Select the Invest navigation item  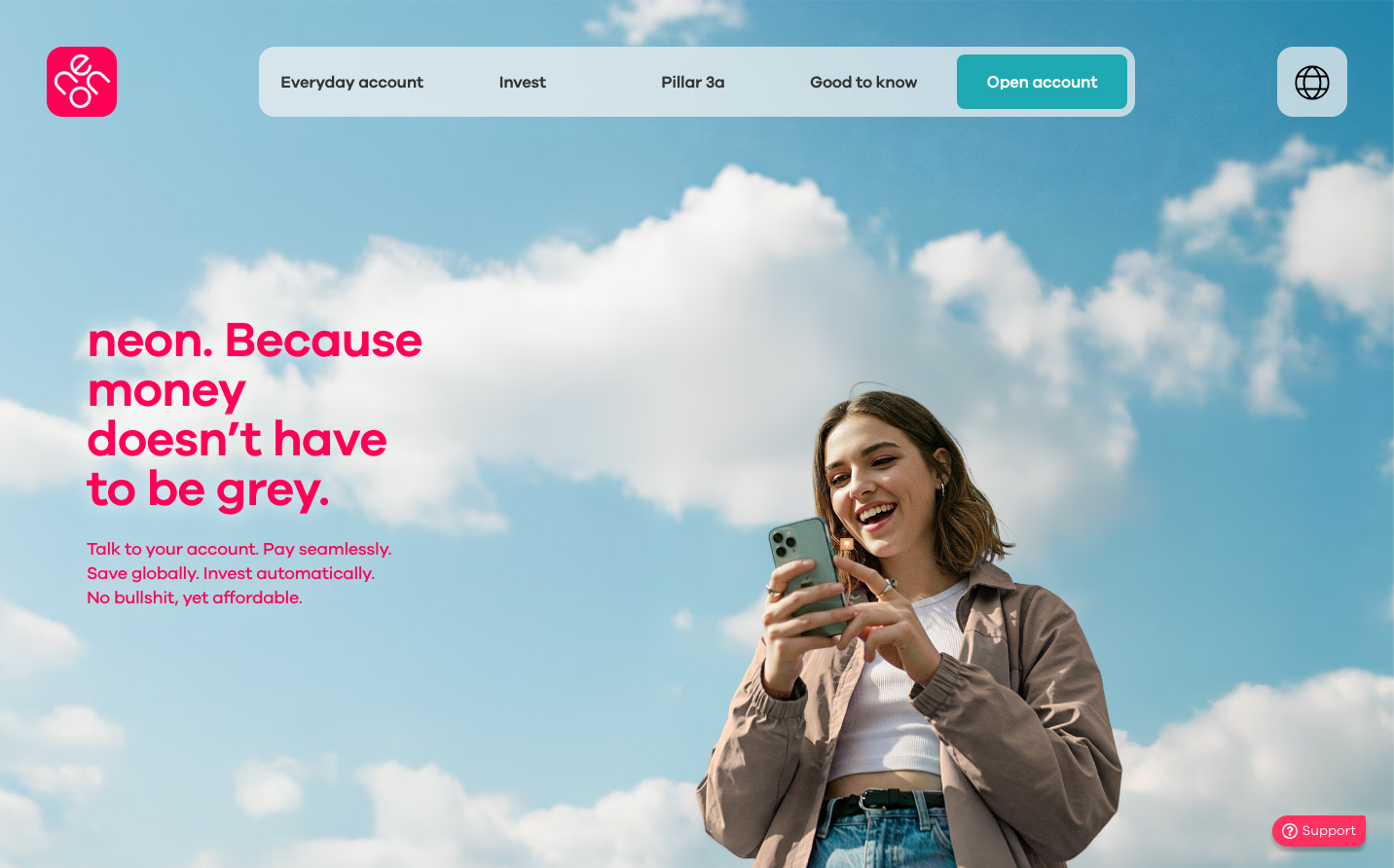coord(523,82)
